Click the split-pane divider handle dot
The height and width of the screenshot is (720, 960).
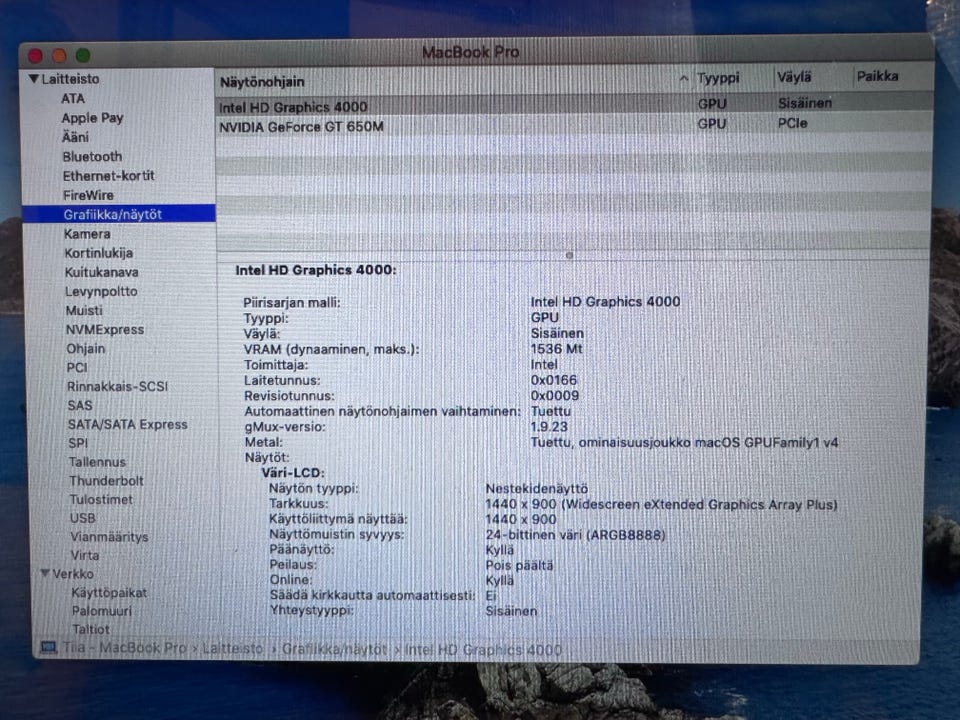click(569, 255)
